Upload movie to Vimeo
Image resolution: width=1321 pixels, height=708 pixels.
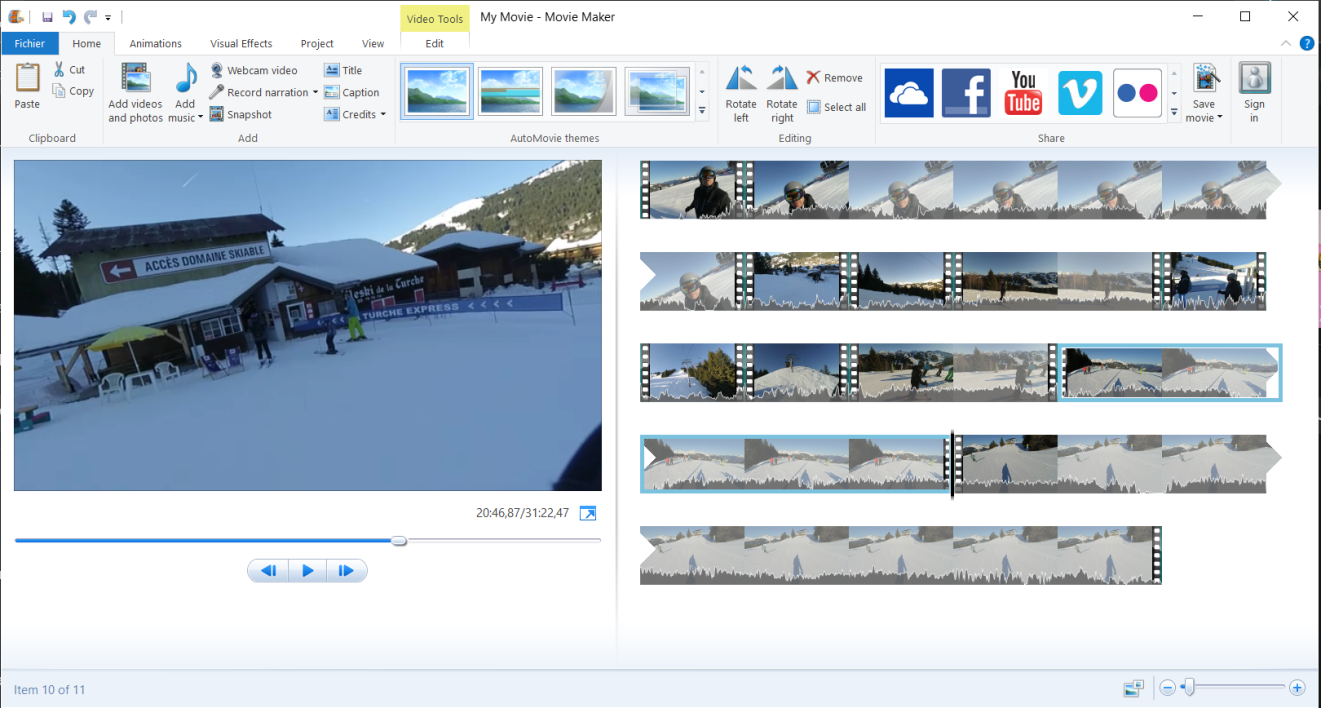(x=1080, y=93)
